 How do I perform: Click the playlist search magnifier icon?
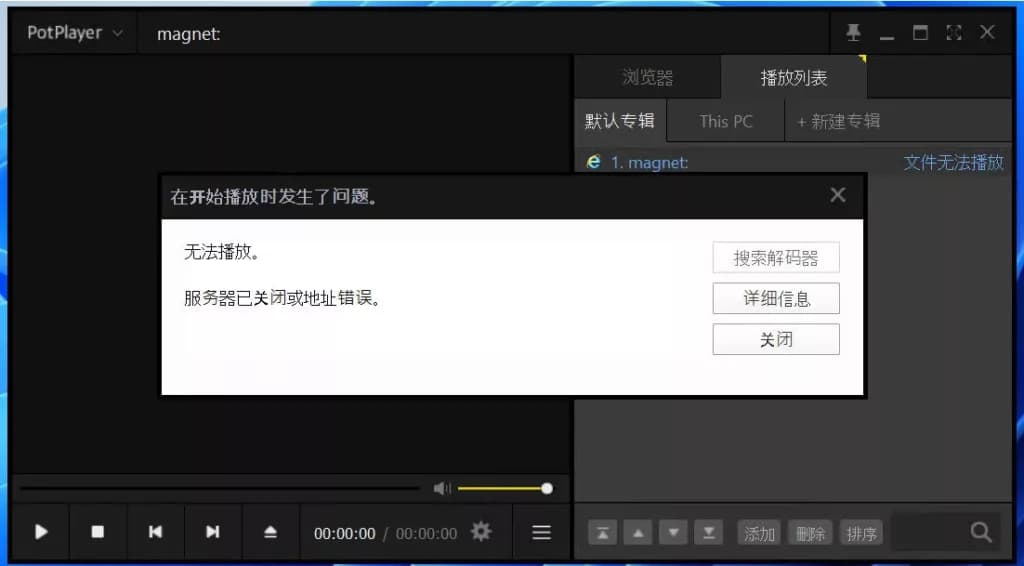[981, 533]
